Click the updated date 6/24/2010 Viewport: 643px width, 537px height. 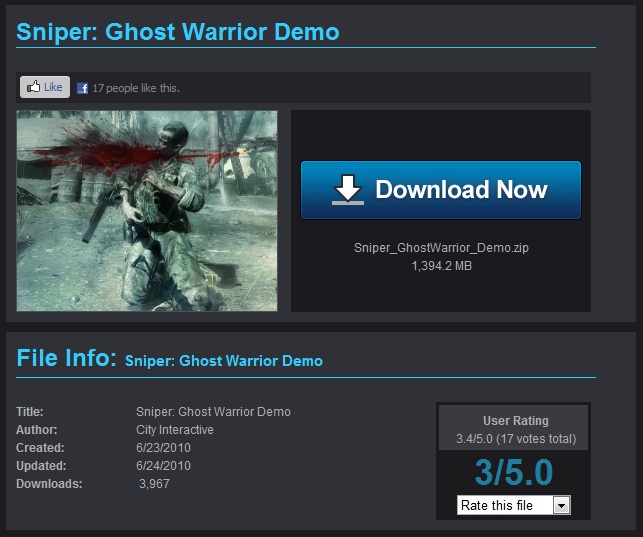[163, 466]
